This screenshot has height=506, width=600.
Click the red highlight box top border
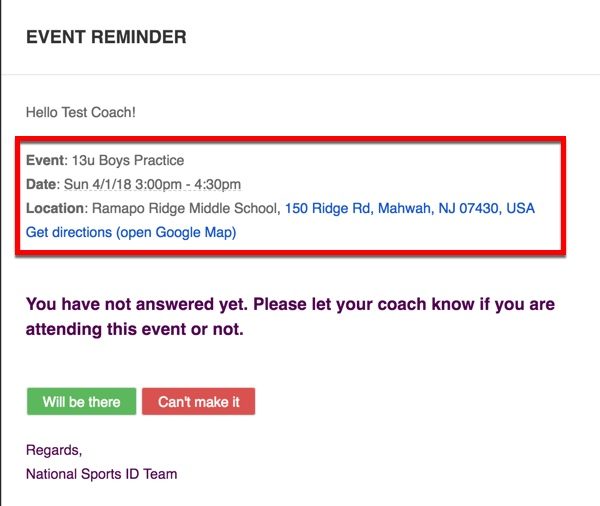point(290,139)
